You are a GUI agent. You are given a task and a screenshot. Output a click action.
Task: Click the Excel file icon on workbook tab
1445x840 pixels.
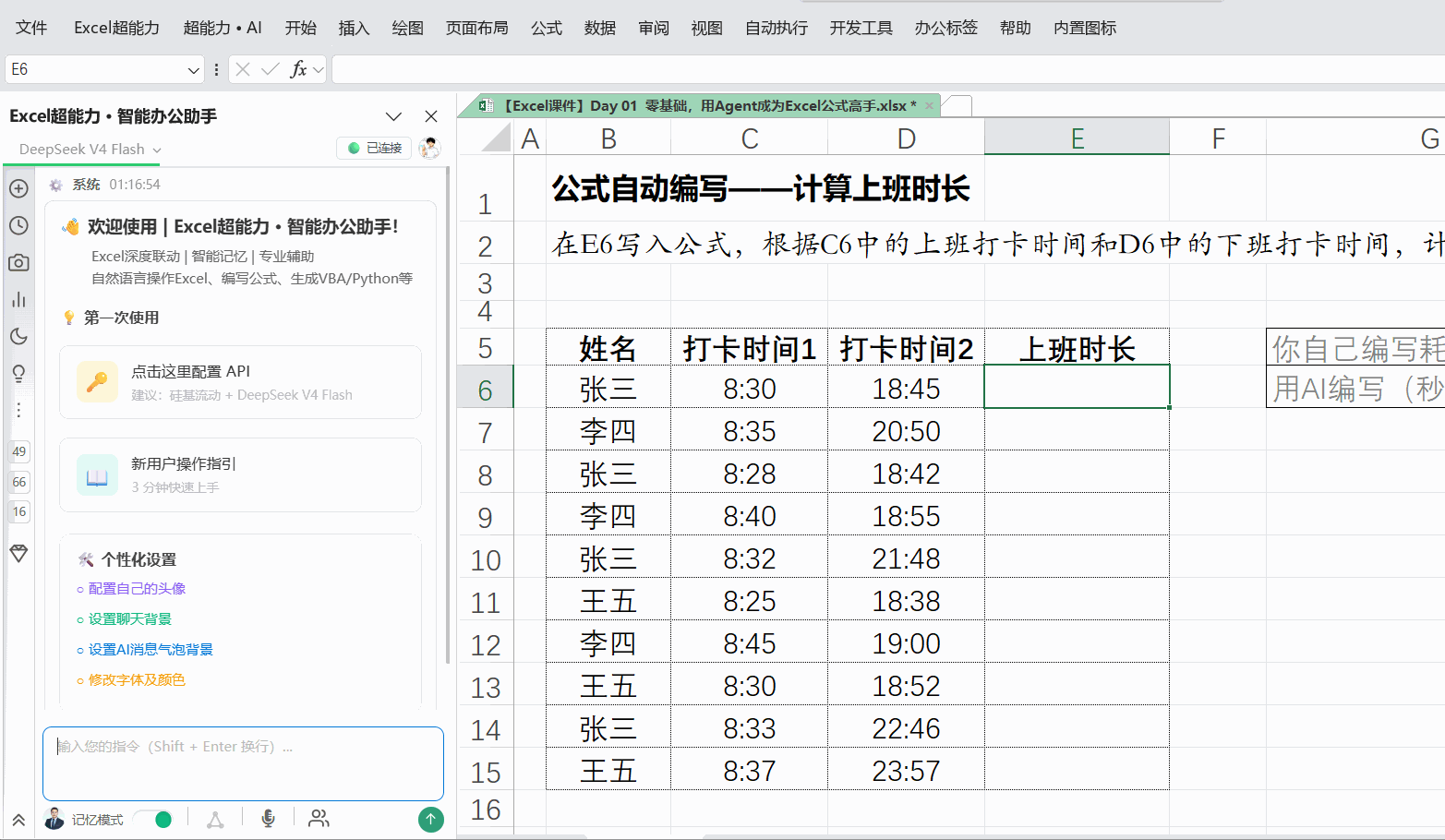486,106
